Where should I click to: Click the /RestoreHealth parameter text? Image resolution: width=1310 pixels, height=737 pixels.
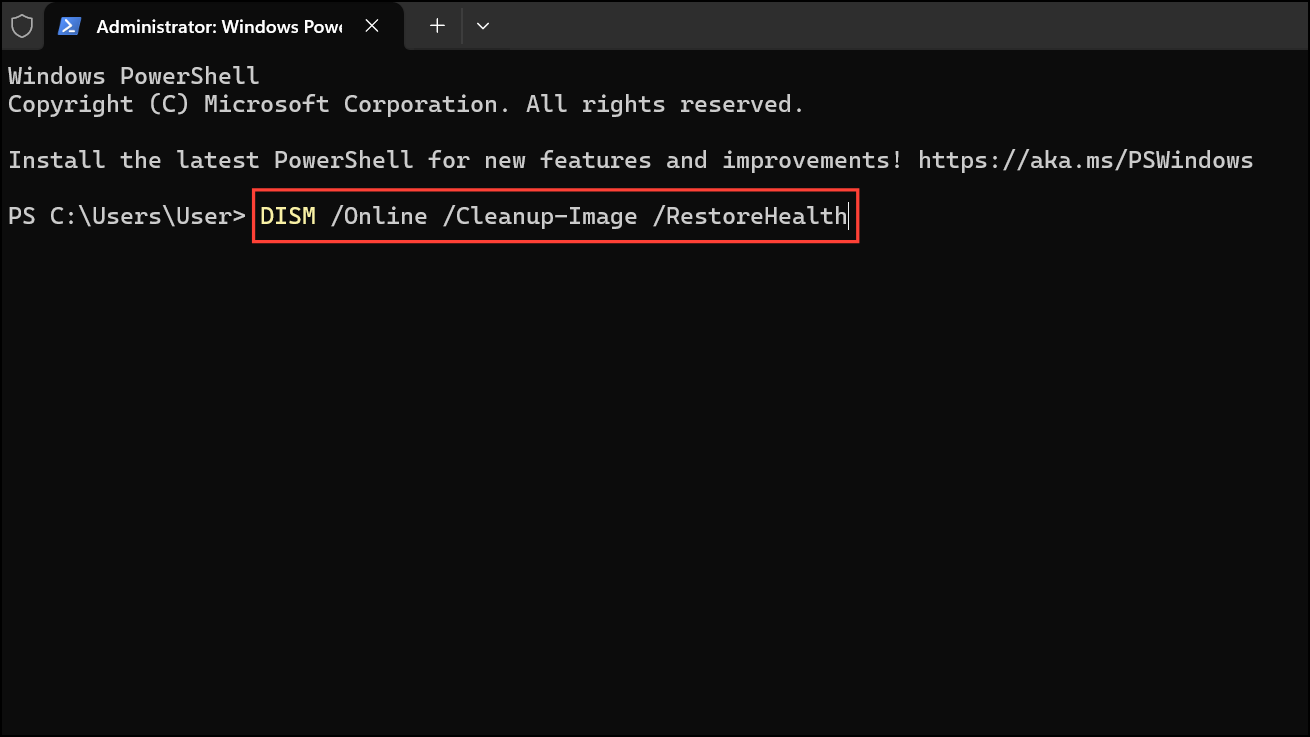749,216
